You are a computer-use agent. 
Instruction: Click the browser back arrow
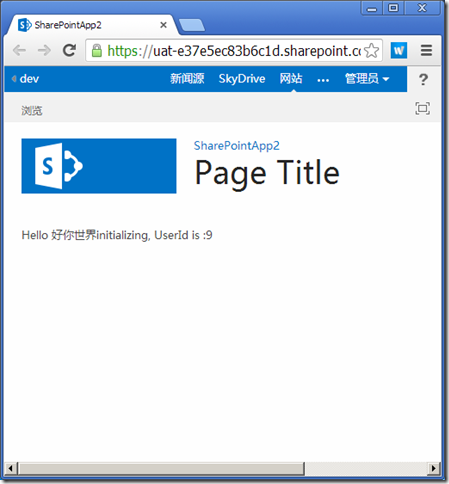coord(19,51)
